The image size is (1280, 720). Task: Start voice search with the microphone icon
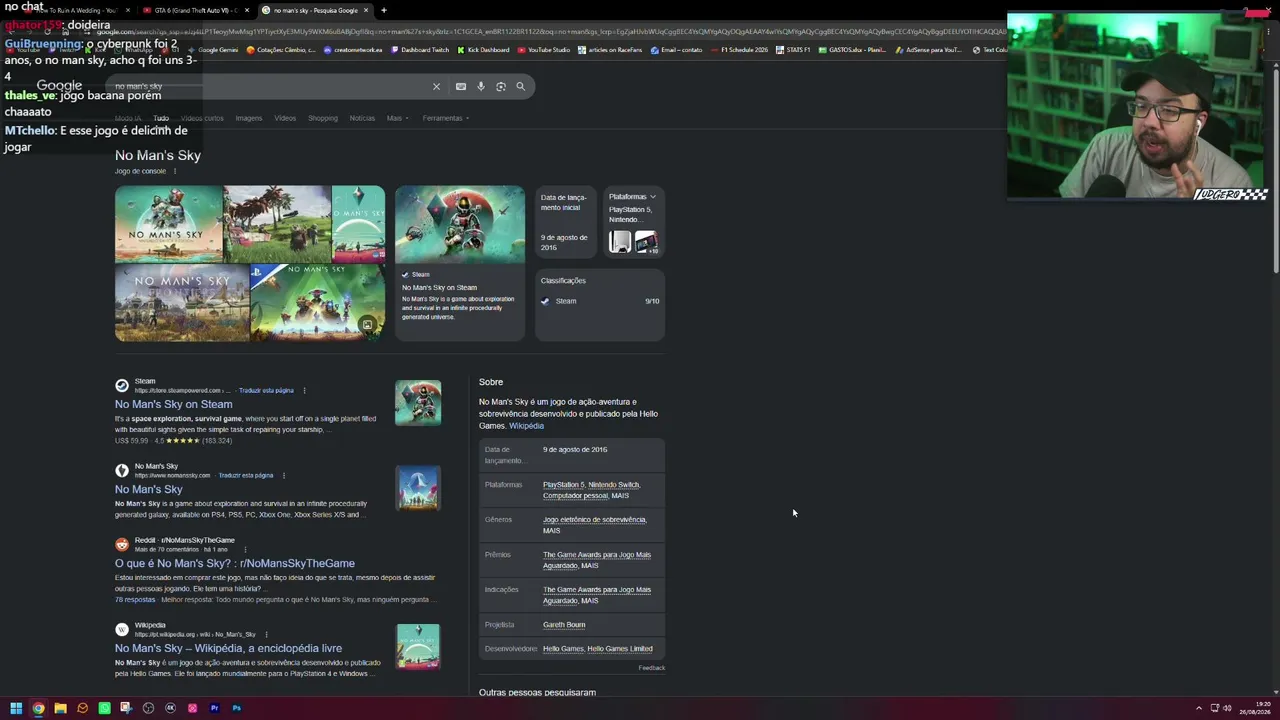coord(481,87)
